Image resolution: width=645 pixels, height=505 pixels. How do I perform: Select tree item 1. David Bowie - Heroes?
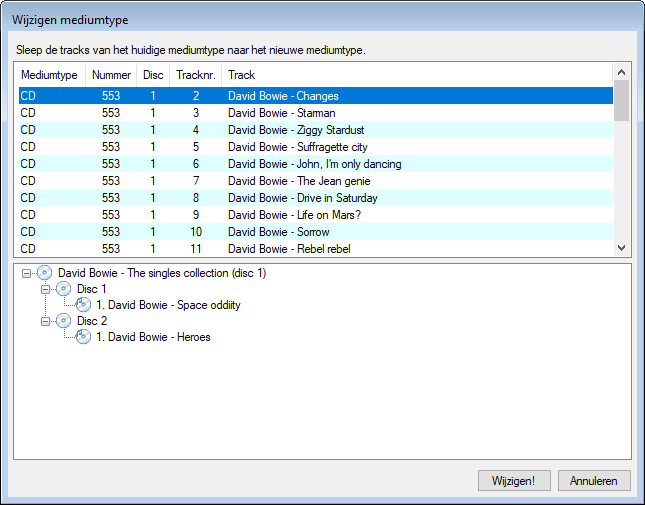(x=153, y=337)
